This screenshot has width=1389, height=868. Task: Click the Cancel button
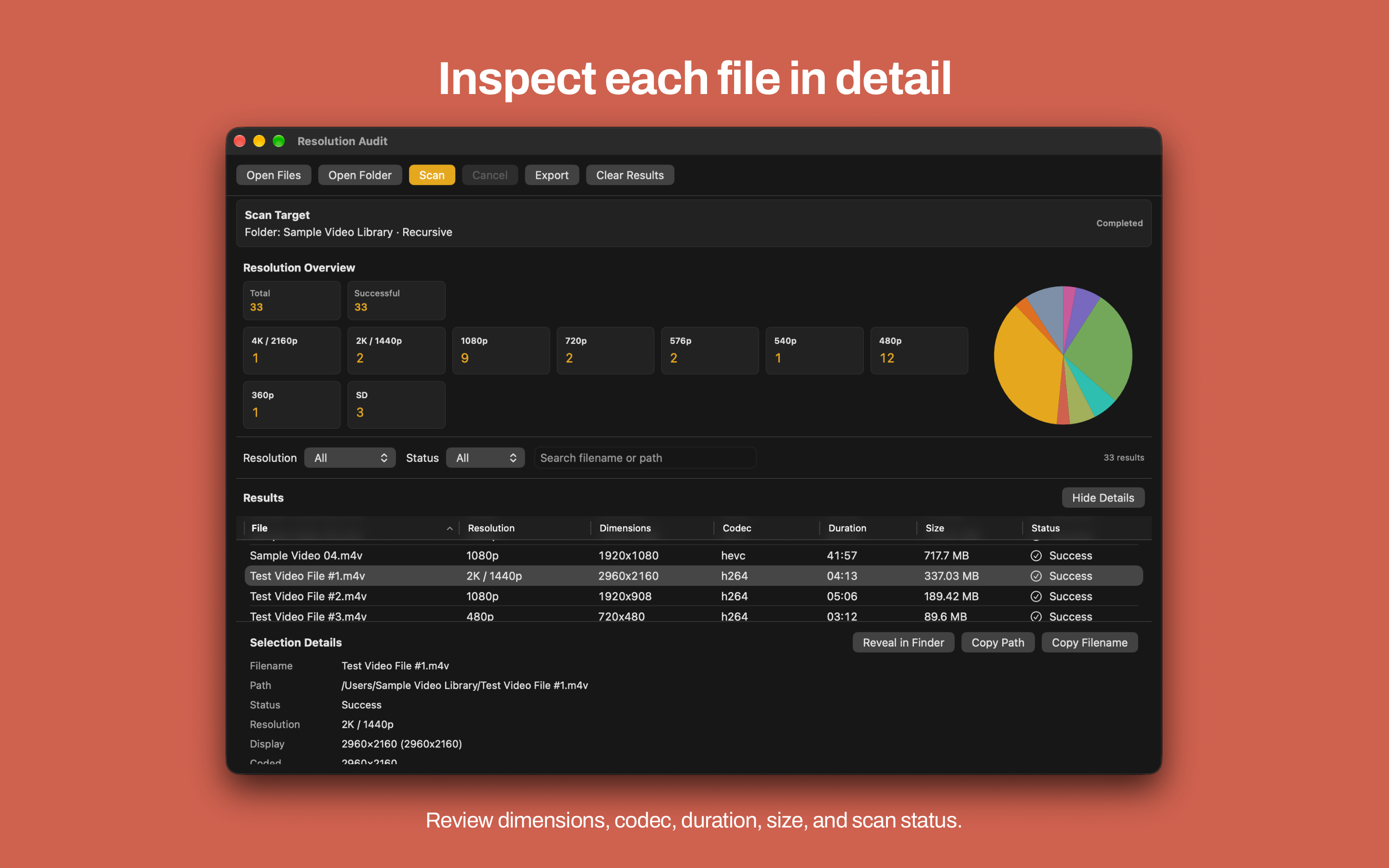coord(490,175)
